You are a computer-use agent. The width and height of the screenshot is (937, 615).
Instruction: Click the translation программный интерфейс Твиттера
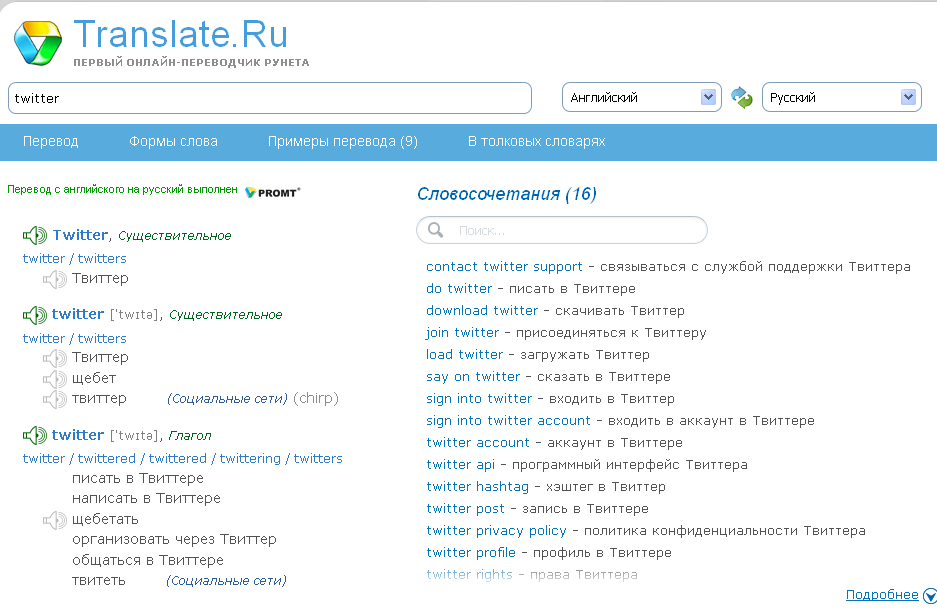pyautogui.click(x=630, y=465)
